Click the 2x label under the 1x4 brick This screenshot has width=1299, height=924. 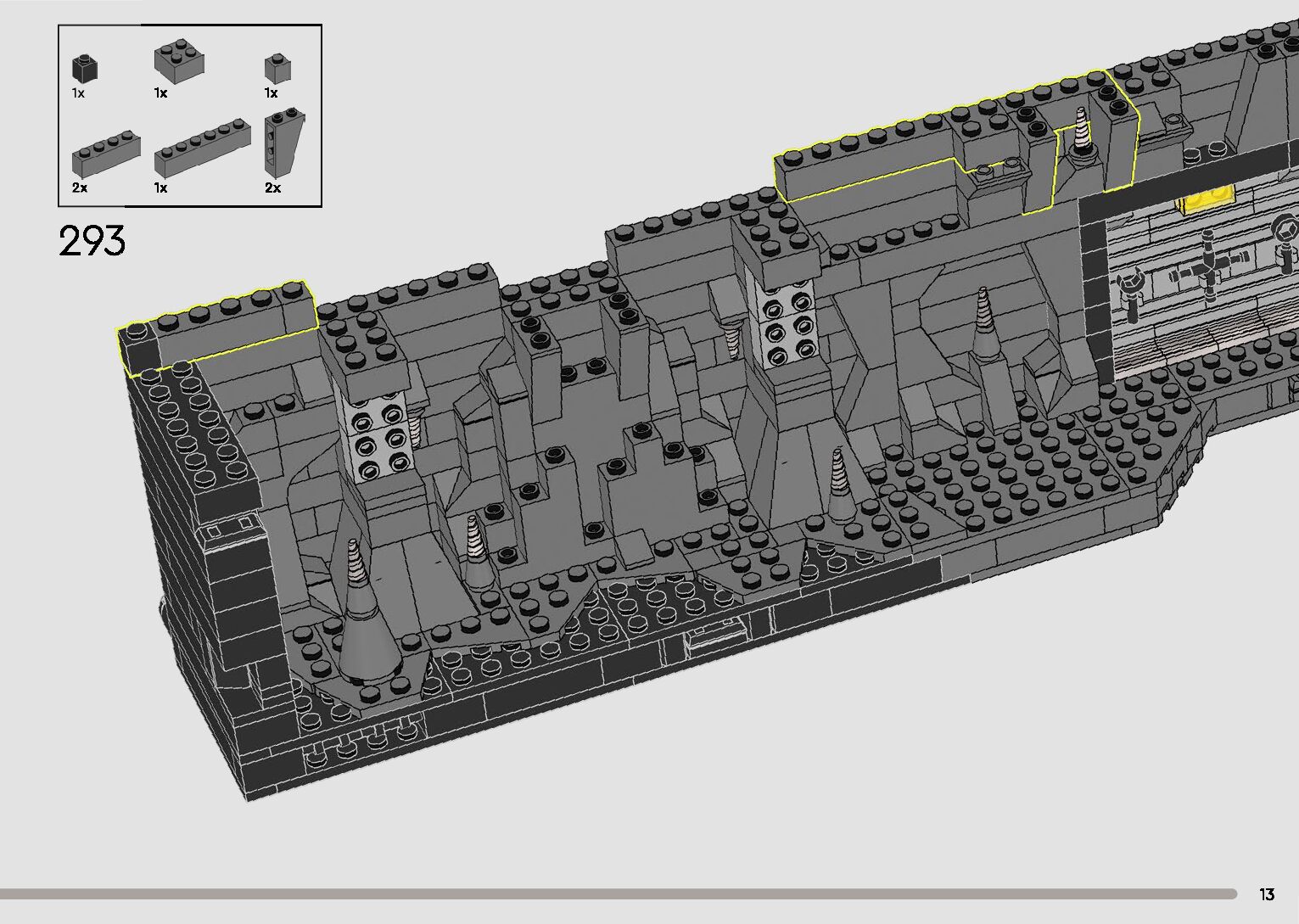coord(80,188)
